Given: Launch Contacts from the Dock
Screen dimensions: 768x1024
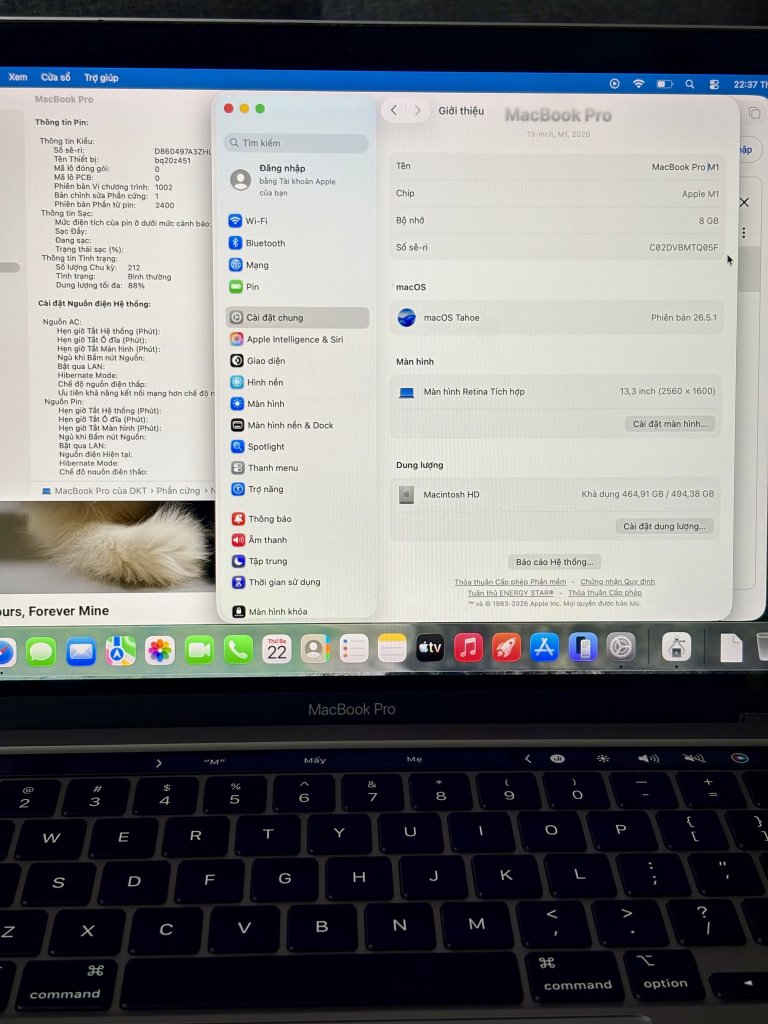Looking at the screenshot, I should [x=315, y=649].
